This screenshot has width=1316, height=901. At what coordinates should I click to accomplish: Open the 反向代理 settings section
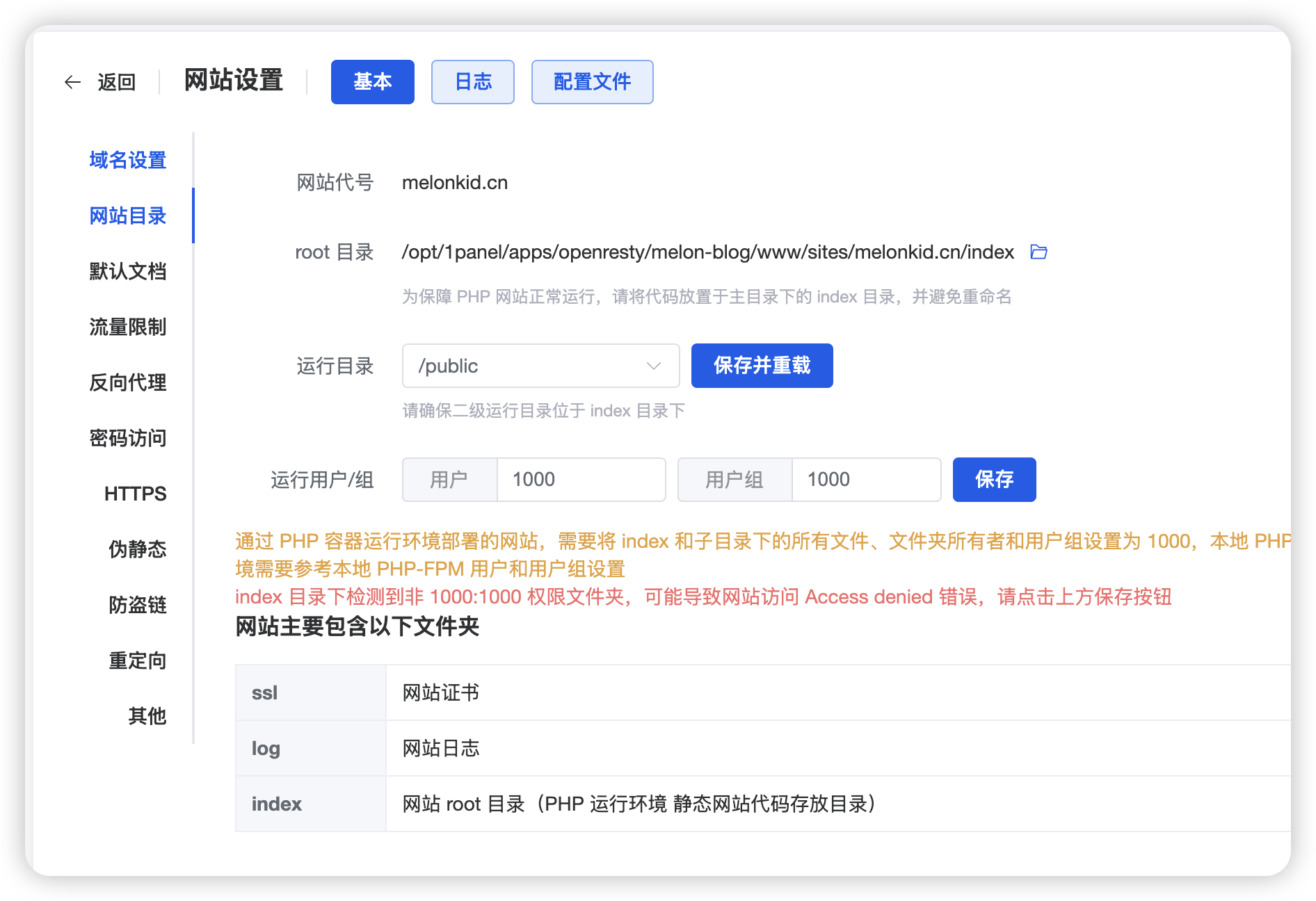coord(127,382)
